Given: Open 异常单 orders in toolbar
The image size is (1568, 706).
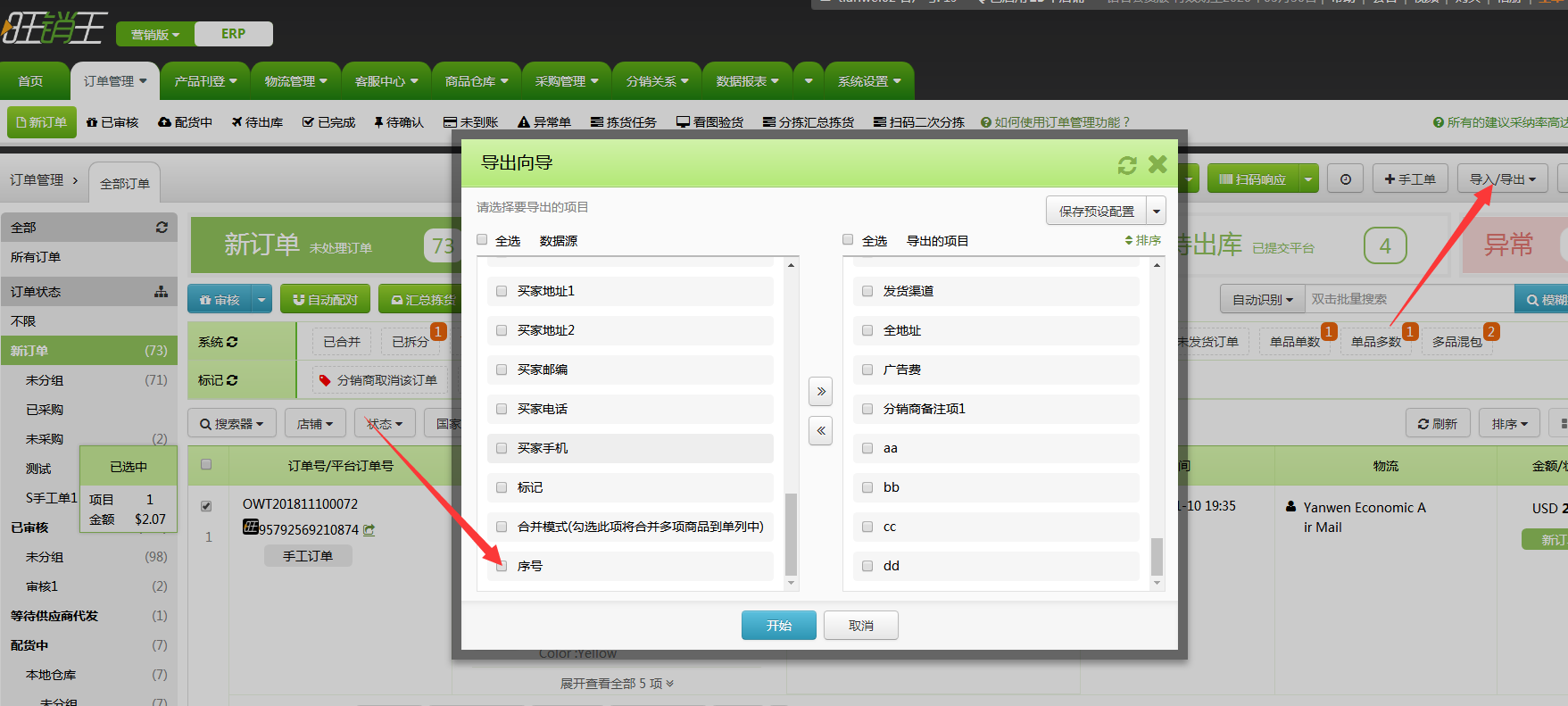Looking at the screenshot, I should [x=544, y=122].
